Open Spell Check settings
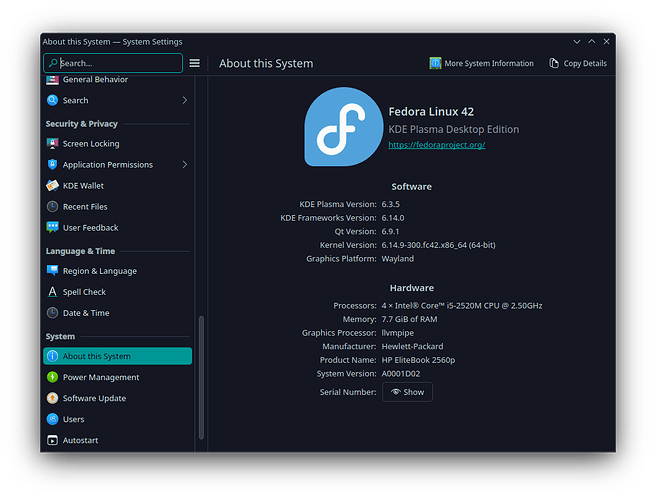This screenshot has width=656, height=500. pyautogui.click(x=118, y=292)
